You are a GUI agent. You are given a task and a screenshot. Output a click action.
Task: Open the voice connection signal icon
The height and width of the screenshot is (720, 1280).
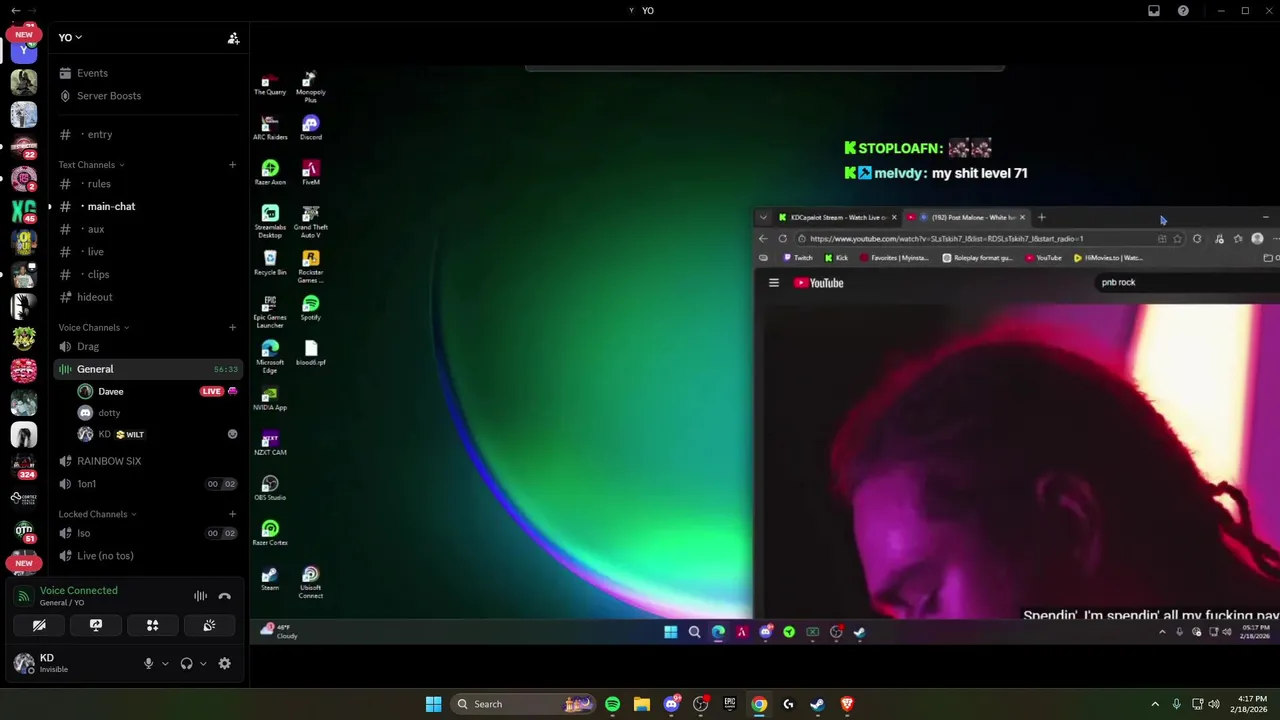click(x=23, y=596)
